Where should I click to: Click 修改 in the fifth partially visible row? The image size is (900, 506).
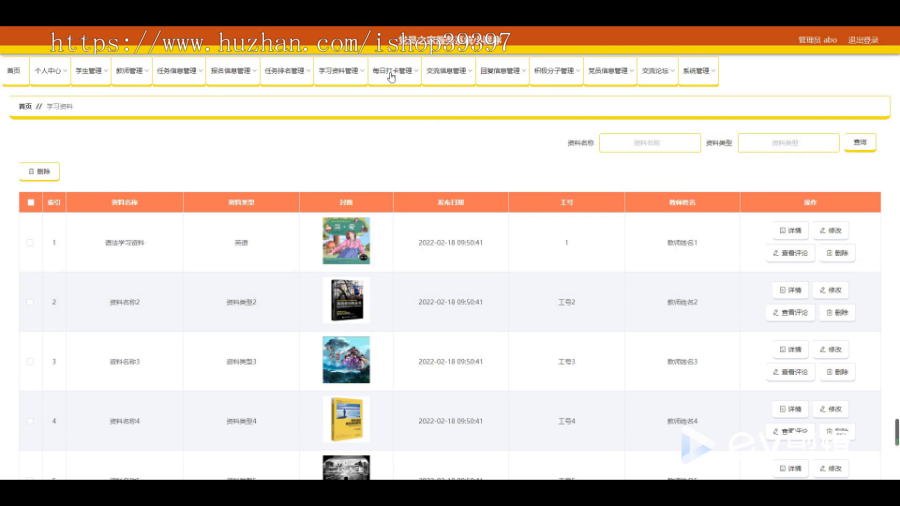[x=831, y=469]
